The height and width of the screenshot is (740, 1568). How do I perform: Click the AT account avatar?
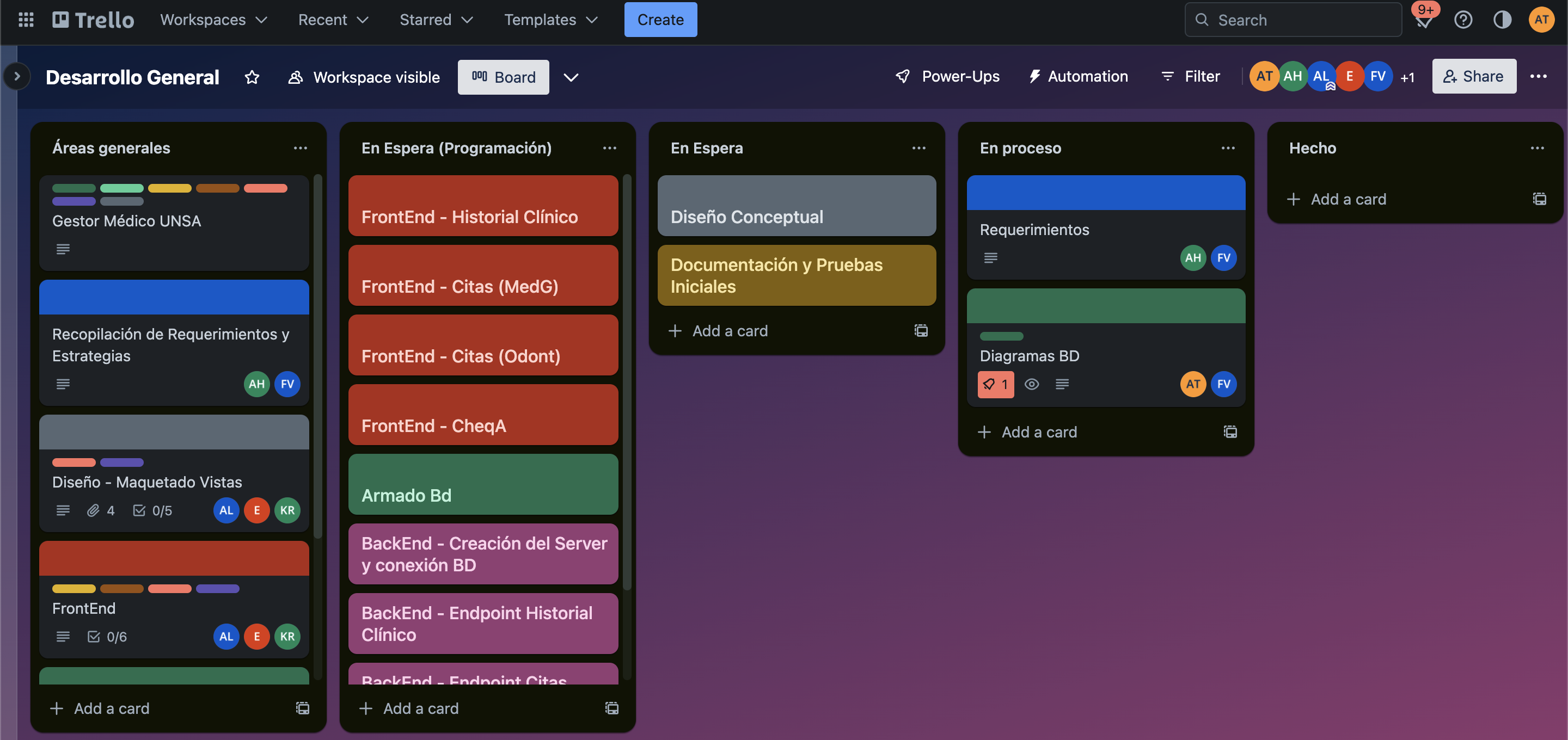coord(1541,19)
